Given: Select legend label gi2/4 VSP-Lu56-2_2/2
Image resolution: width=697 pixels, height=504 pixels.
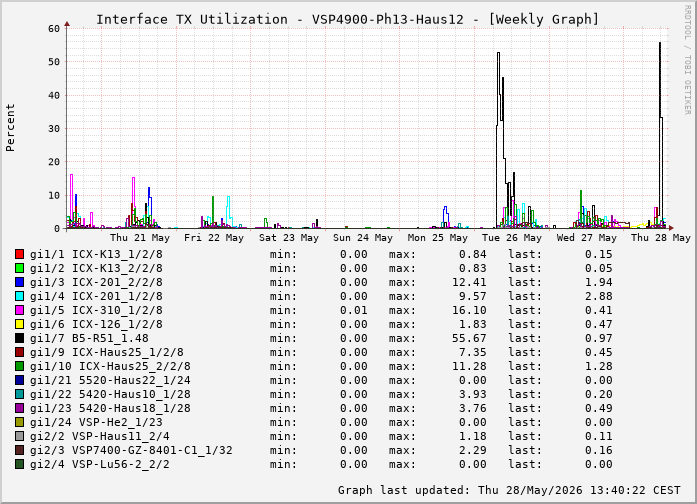Looking at the screenshot, I should click(x=100, y=464).
